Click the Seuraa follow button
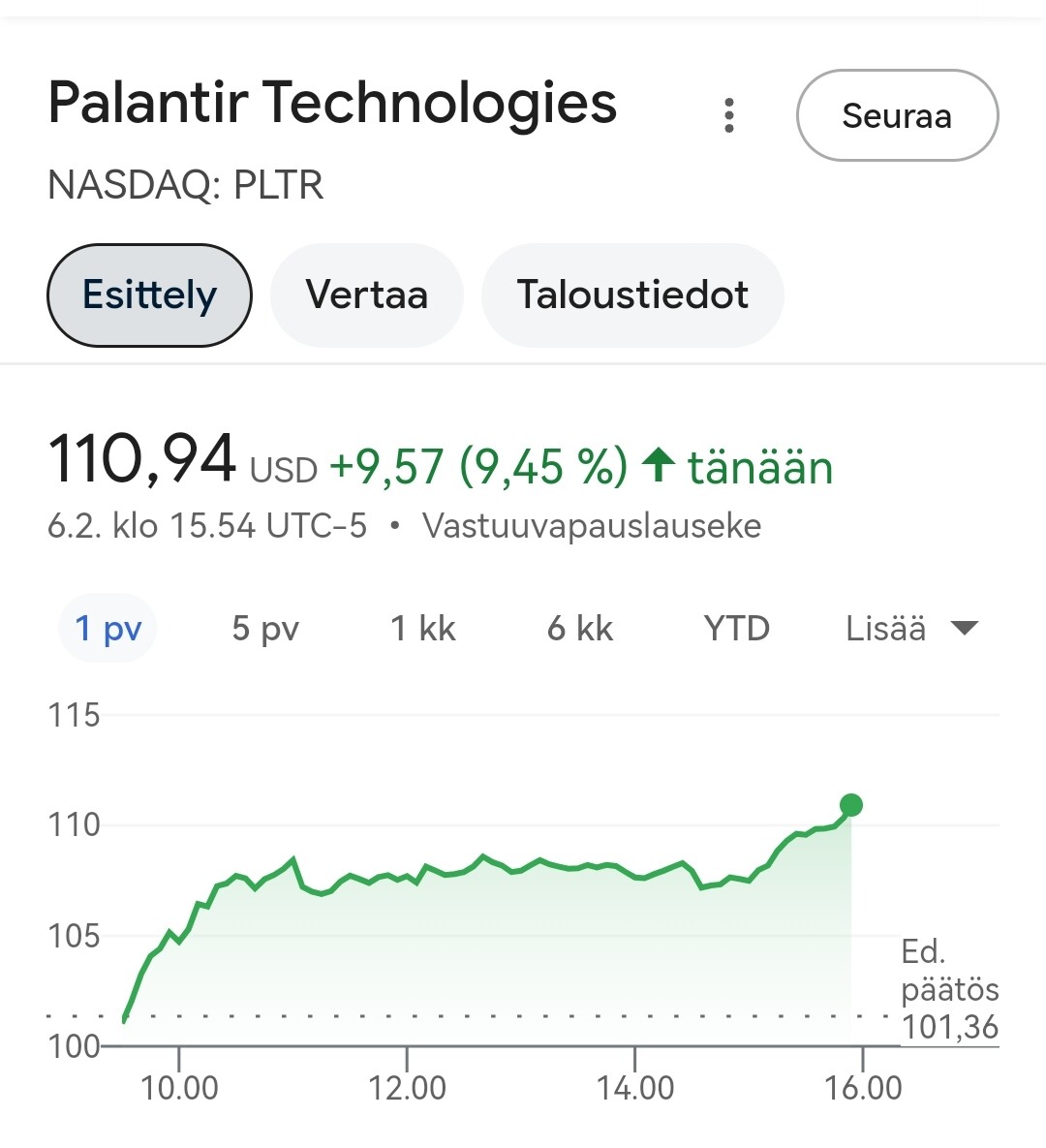The height and width of the screenshot is (1148, 1046). [x=898, y=115]
